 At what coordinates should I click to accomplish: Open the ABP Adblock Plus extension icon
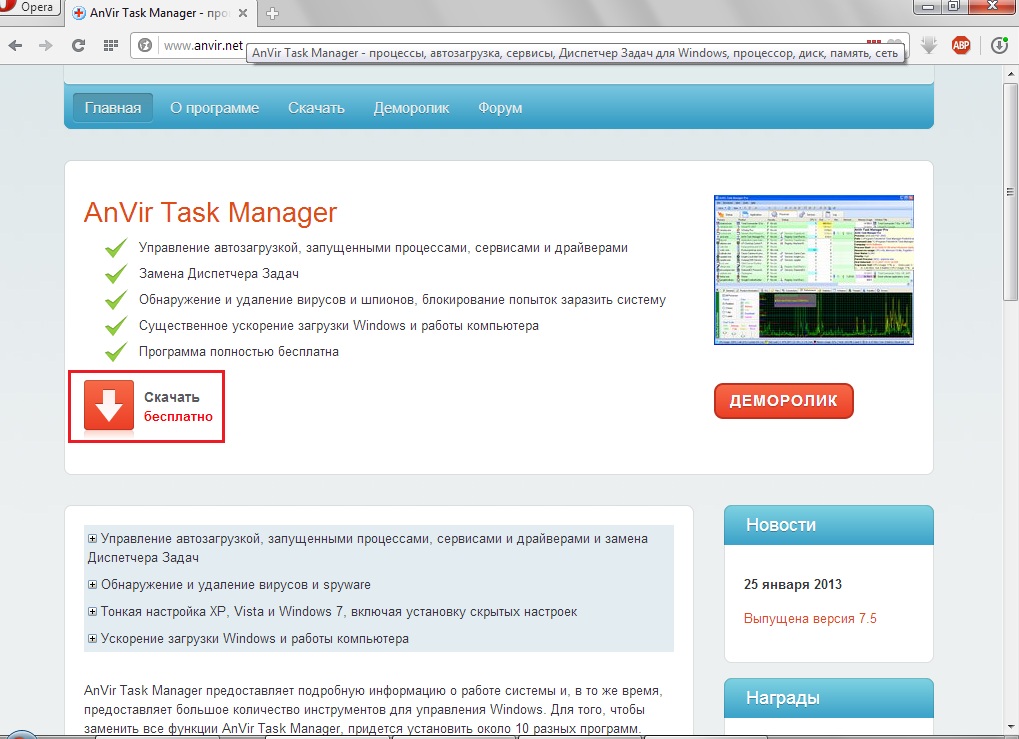click(x=961, y=45)
